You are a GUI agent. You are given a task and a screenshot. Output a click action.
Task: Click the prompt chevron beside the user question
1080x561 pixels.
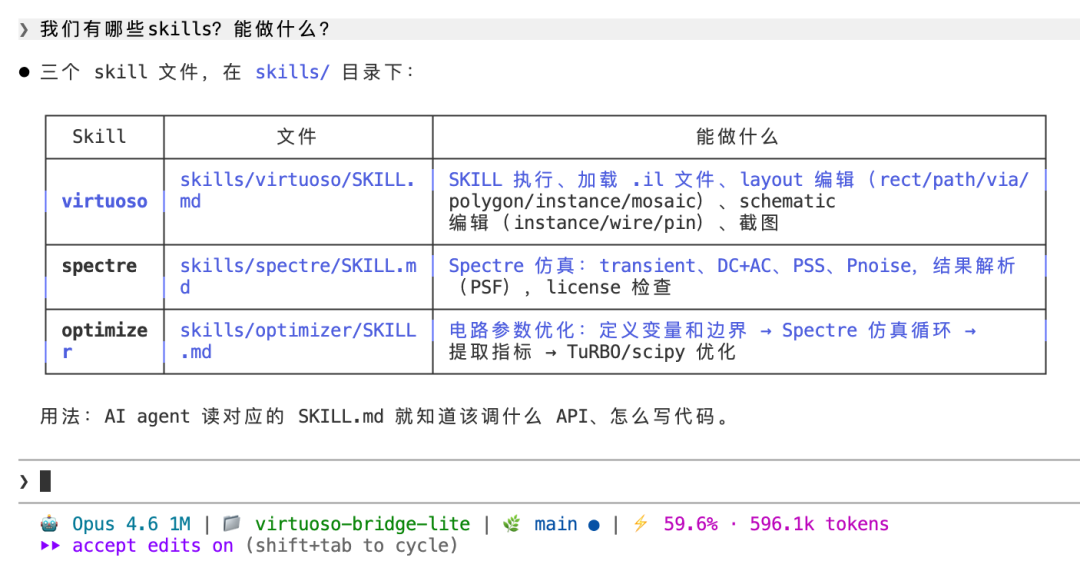coord(24,30)
